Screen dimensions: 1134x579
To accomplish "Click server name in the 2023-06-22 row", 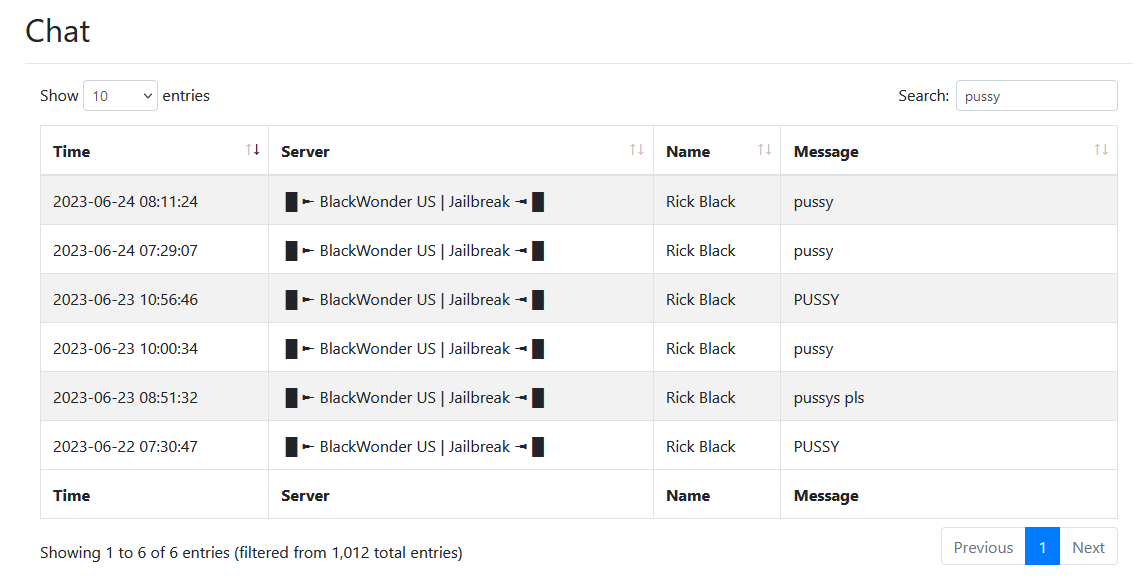I will (x=414, y=447).
